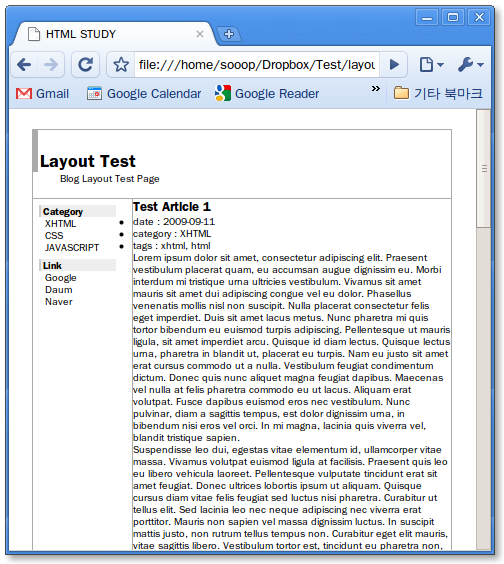Open the Google Reader bookmark
This screenshot has height=564, width=504.
(x=267, y=94)
